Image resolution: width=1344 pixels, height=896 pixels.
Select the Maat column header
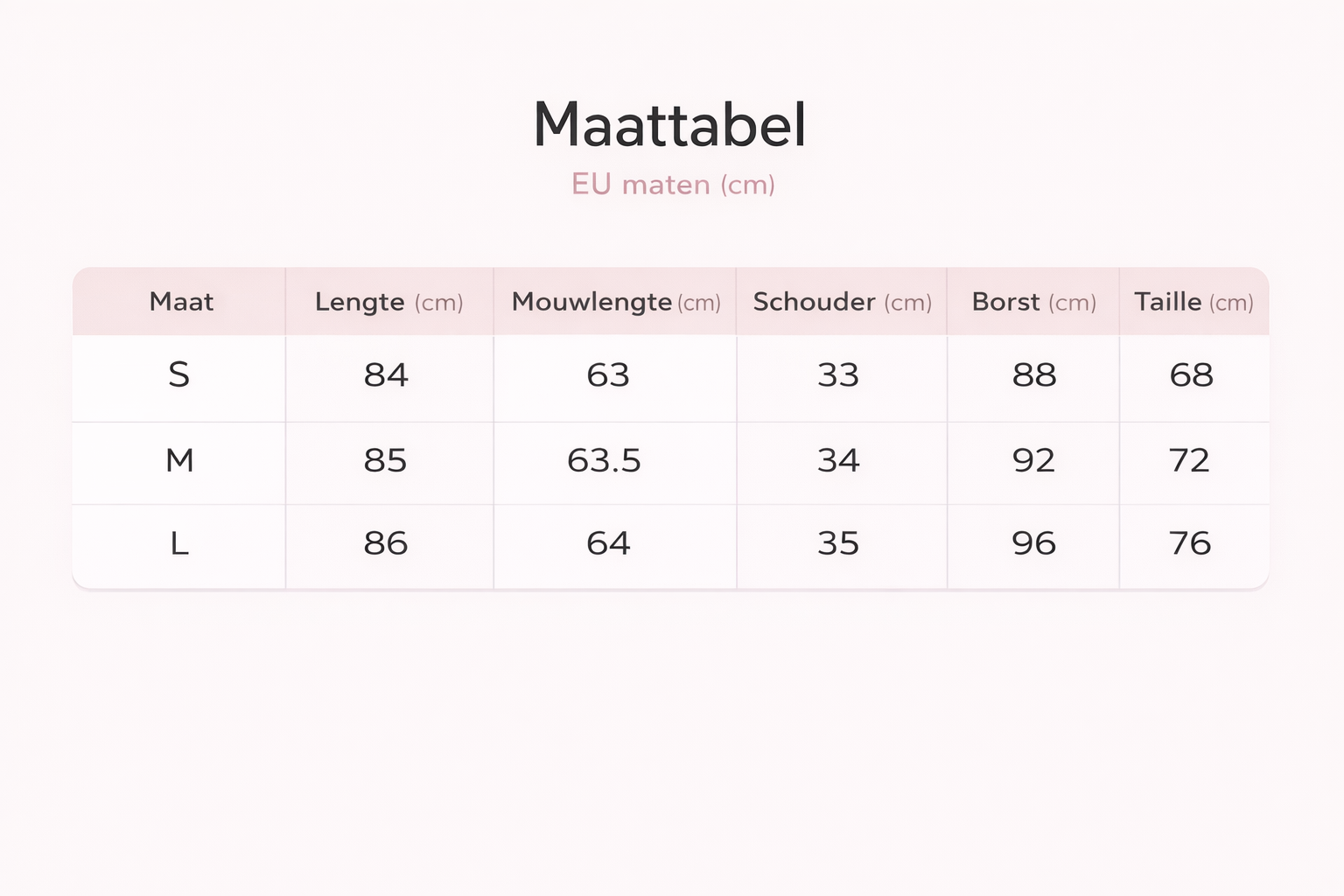coord(181,302)
